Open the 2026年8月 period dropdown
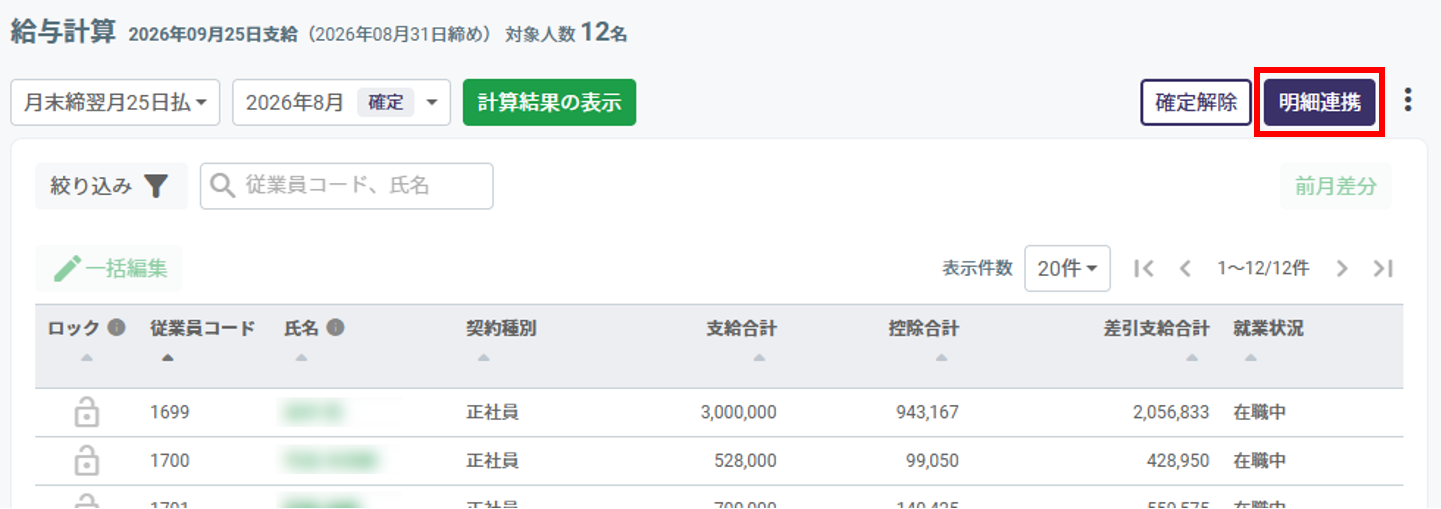This screenshot has width=1441, height=509. click(x=341, y=102)
